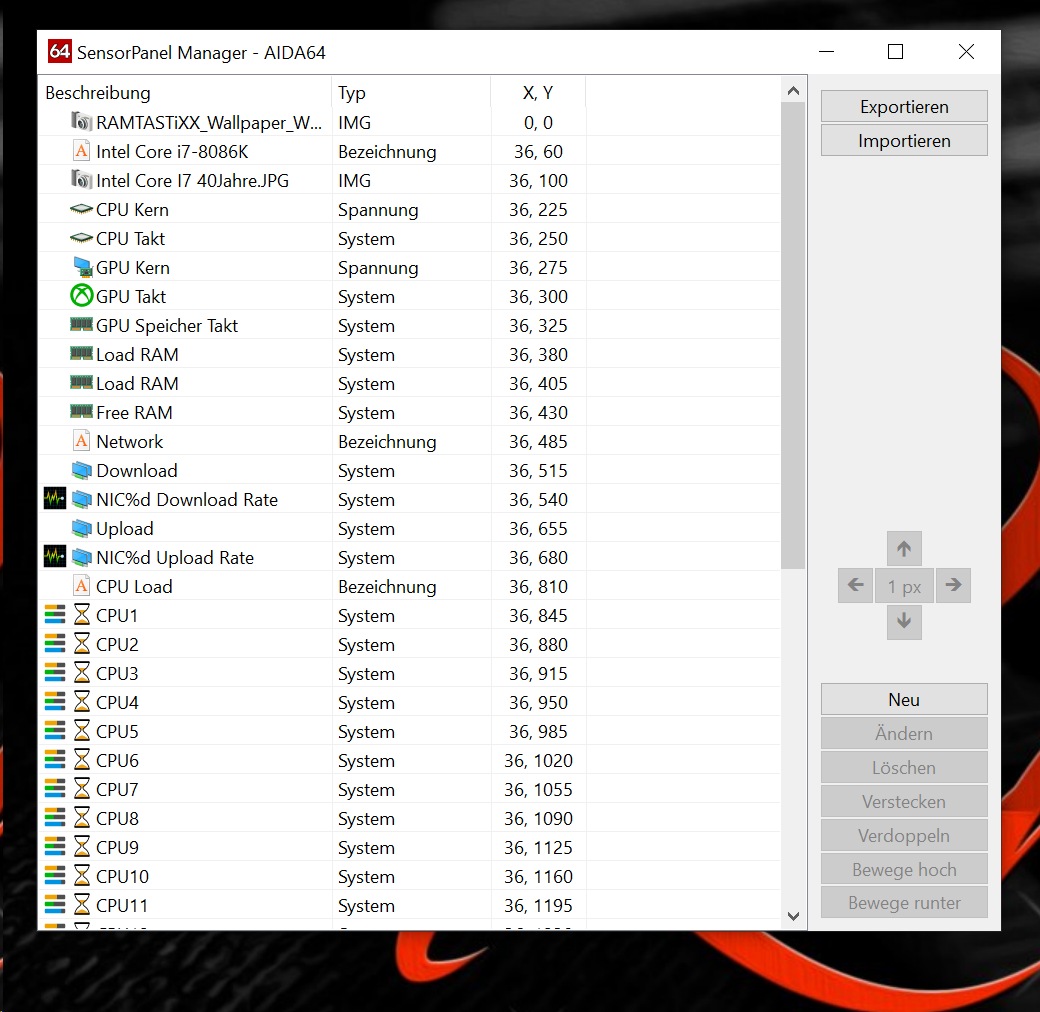Move item left with the left arrow button

(x=855, y=585)
